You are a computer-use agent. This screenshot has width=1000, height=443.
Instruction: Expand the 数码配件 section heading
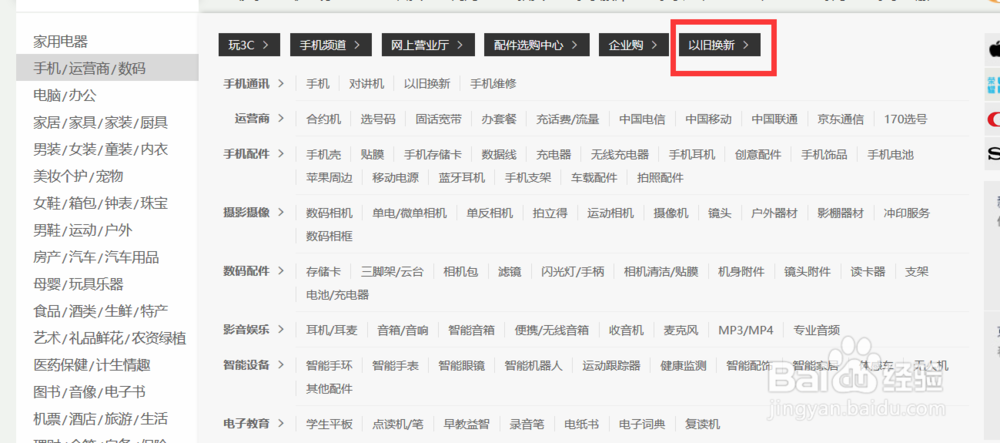[254, 271]
